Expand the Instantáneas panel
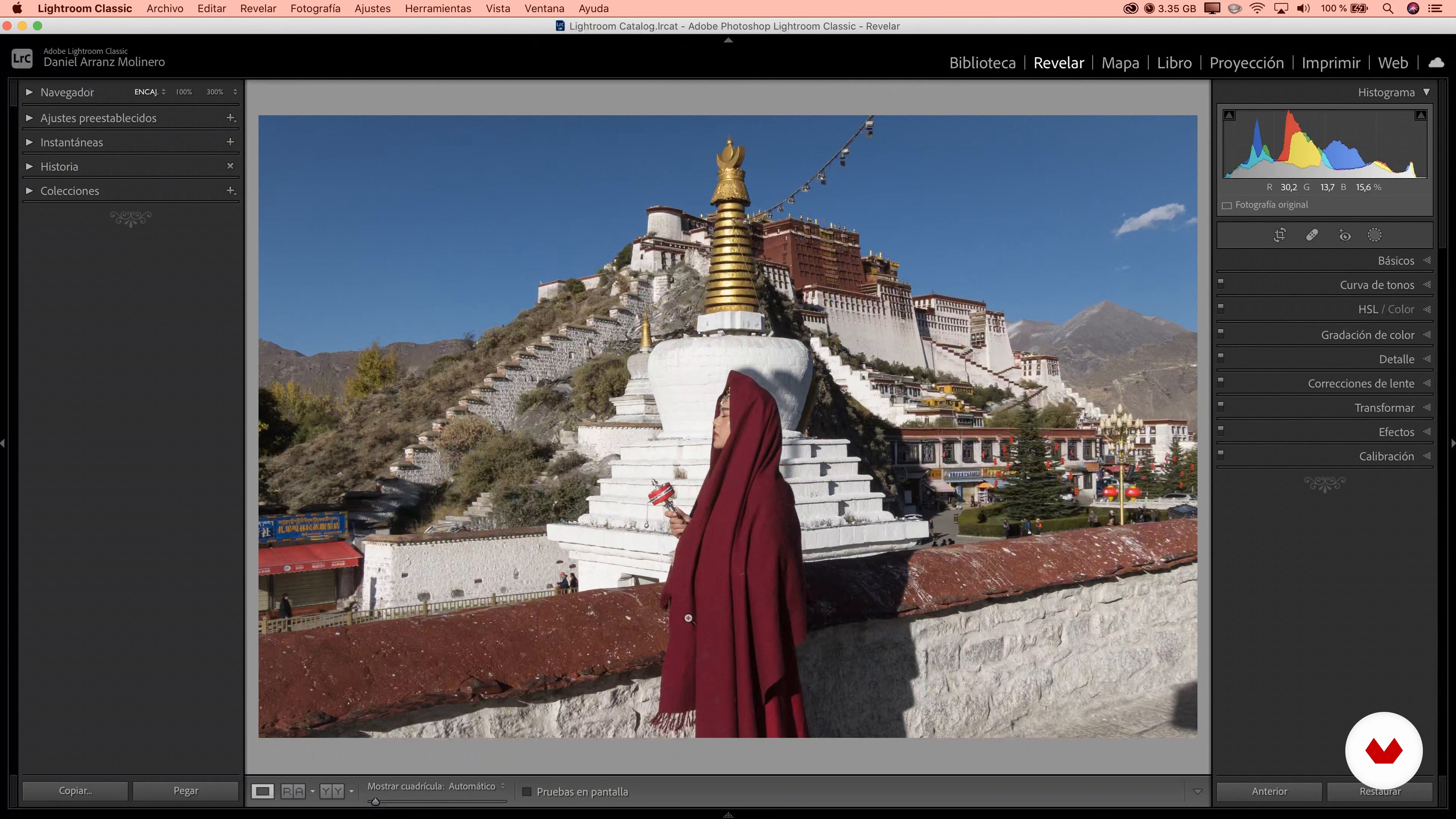The image size is (1456, 819). coord(30,142)
